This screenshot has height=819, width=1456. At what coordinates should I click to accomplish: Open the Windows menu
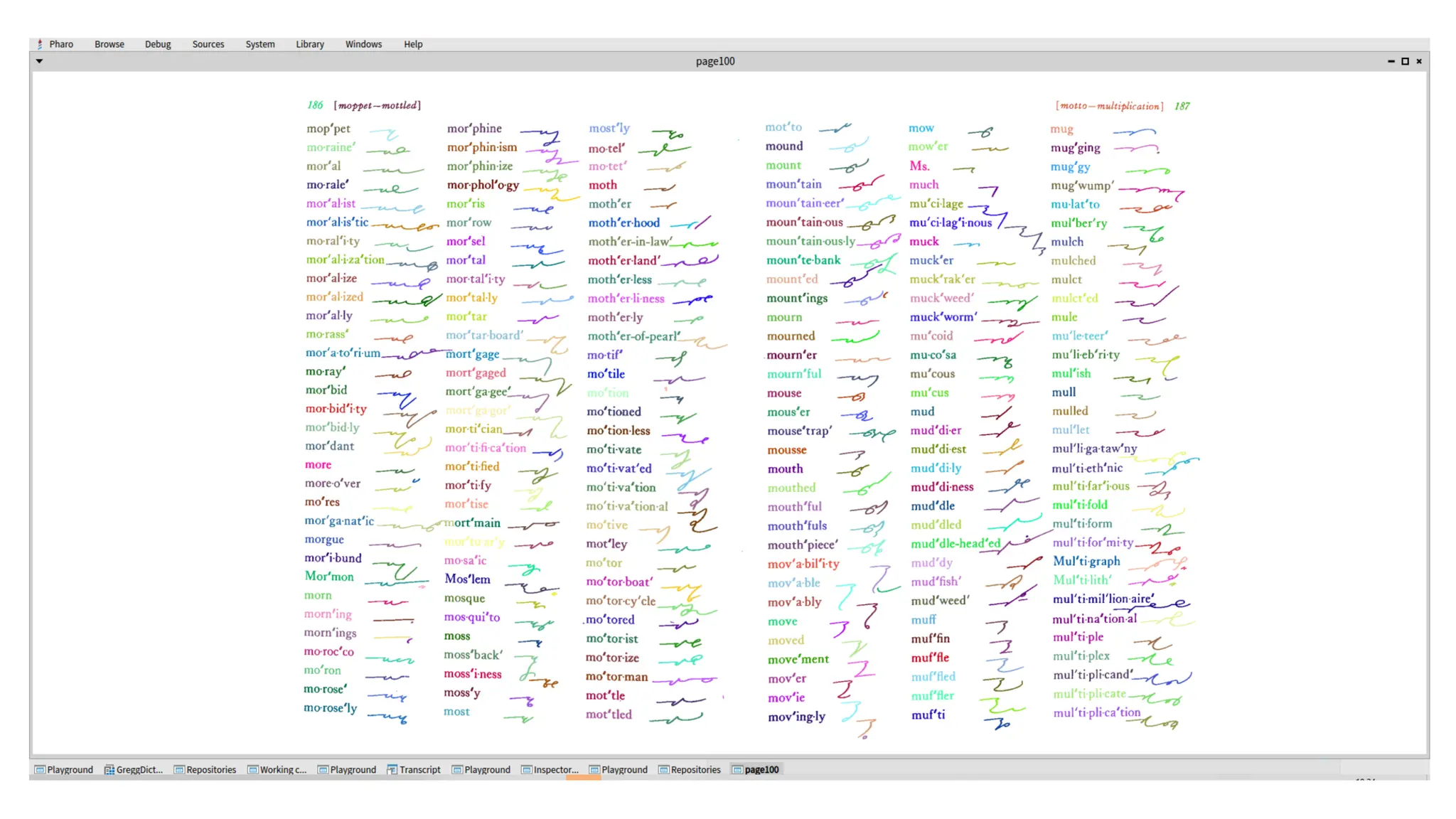pos(363,44)
